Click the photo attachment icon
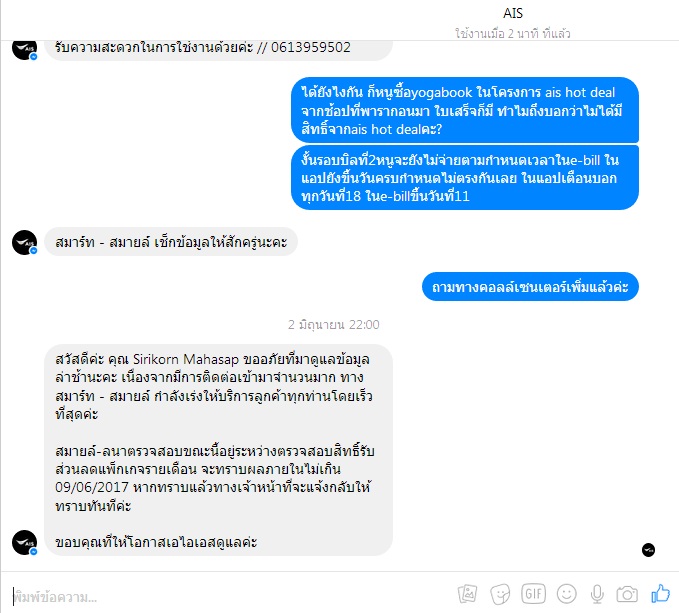Image resolution: width=679 pixels, height=613 pixels. coord(467,594)
